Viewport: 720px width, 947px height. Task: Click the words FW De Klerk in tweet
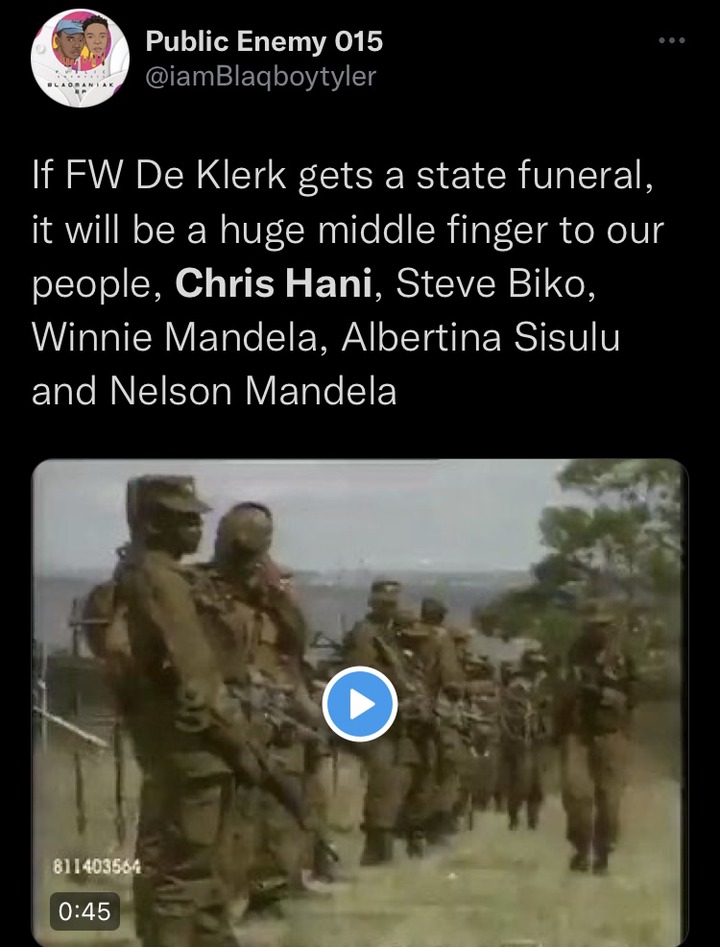[x=175, y=176]
